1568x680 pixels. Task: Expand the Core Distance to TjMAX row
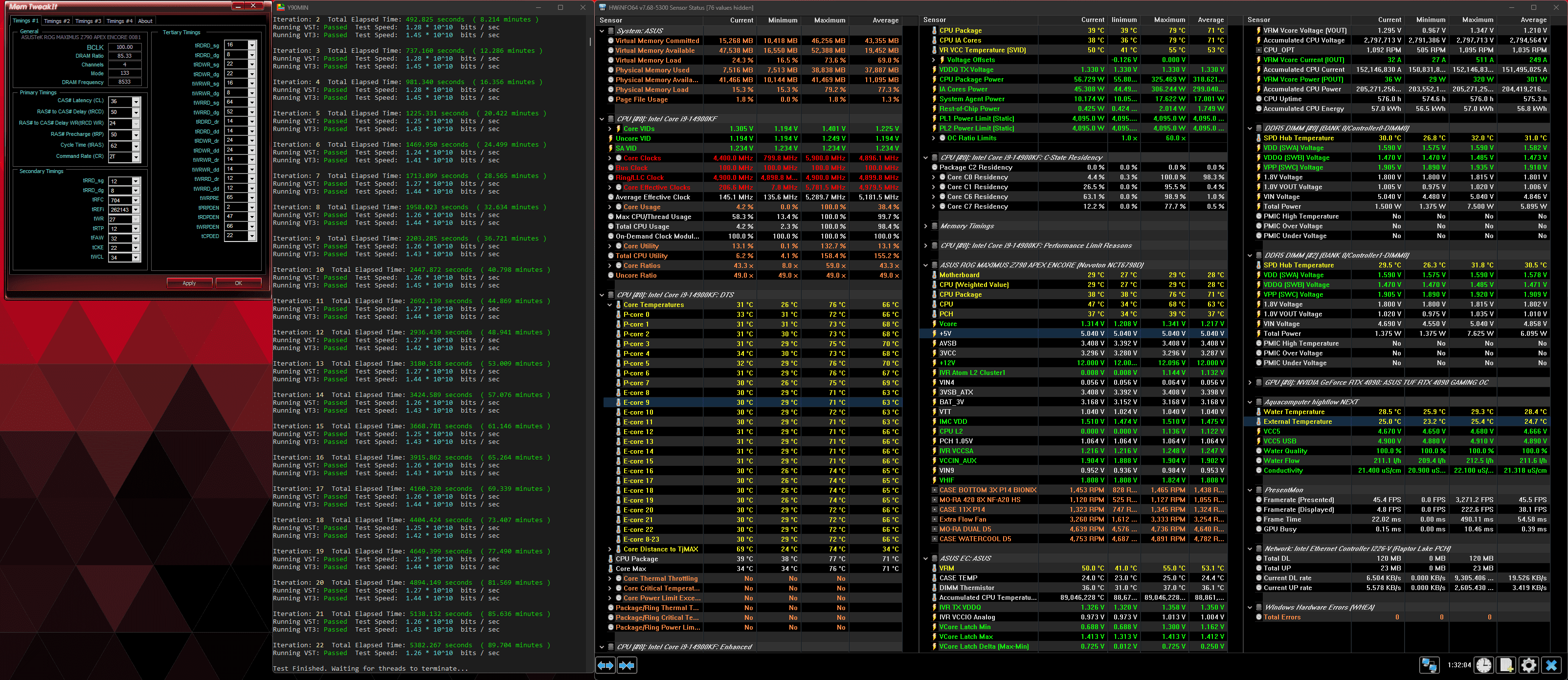(x=610, y=548)
